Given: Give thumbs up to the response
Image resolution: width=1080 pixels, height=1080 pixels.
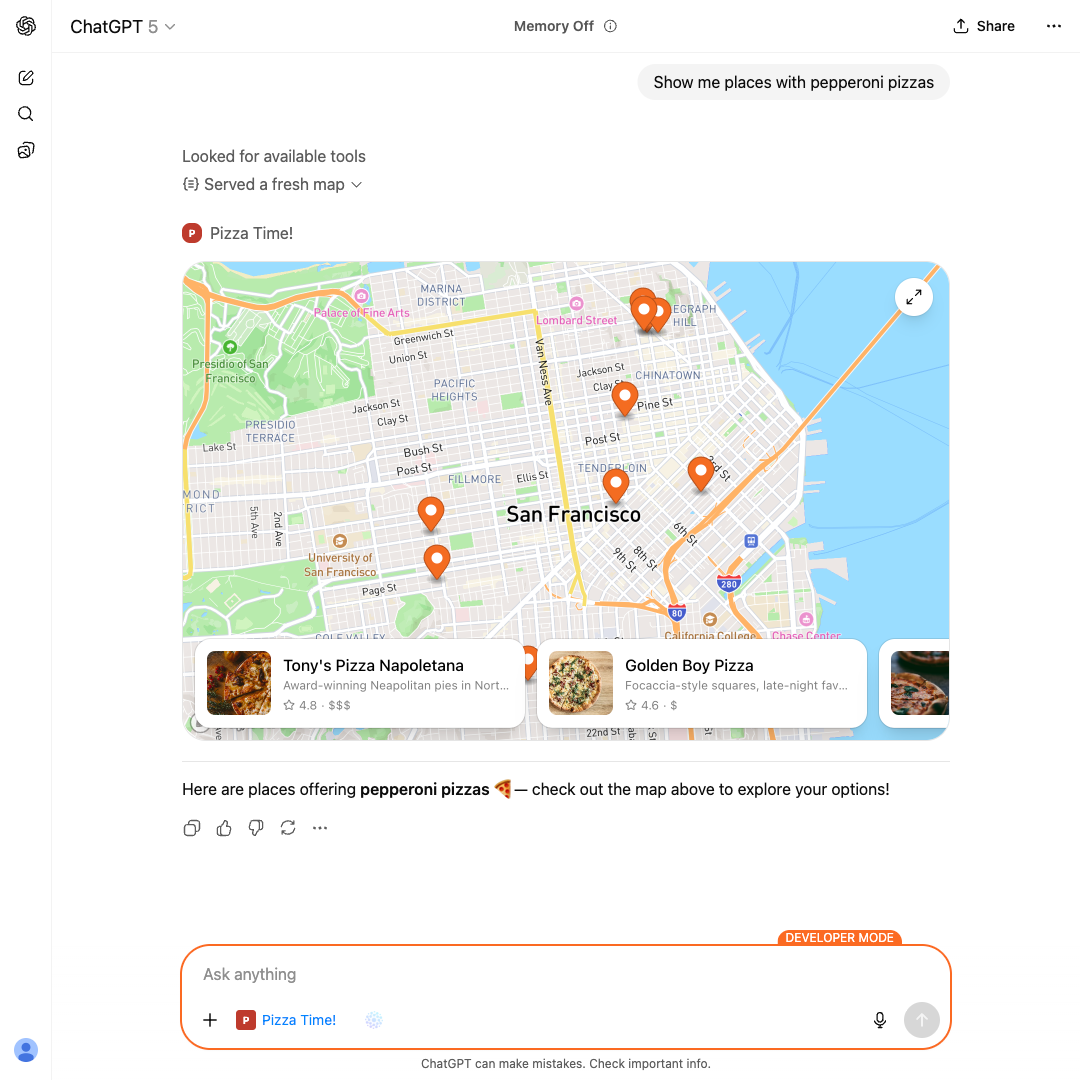Looking at the screenshot, I should click(x=224, y=828).
